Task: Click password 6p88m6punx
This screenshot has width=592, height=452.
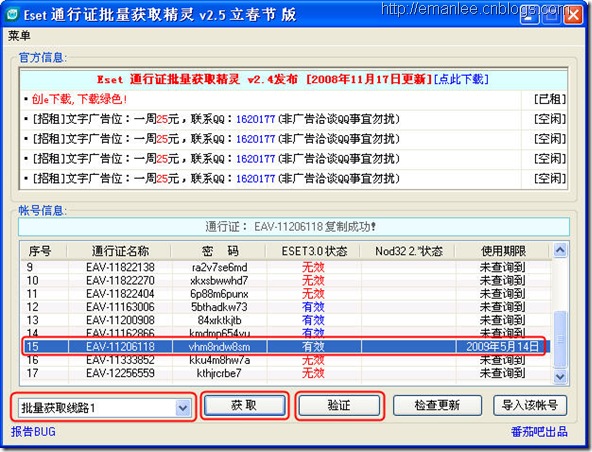Action: tap(220, 294)
